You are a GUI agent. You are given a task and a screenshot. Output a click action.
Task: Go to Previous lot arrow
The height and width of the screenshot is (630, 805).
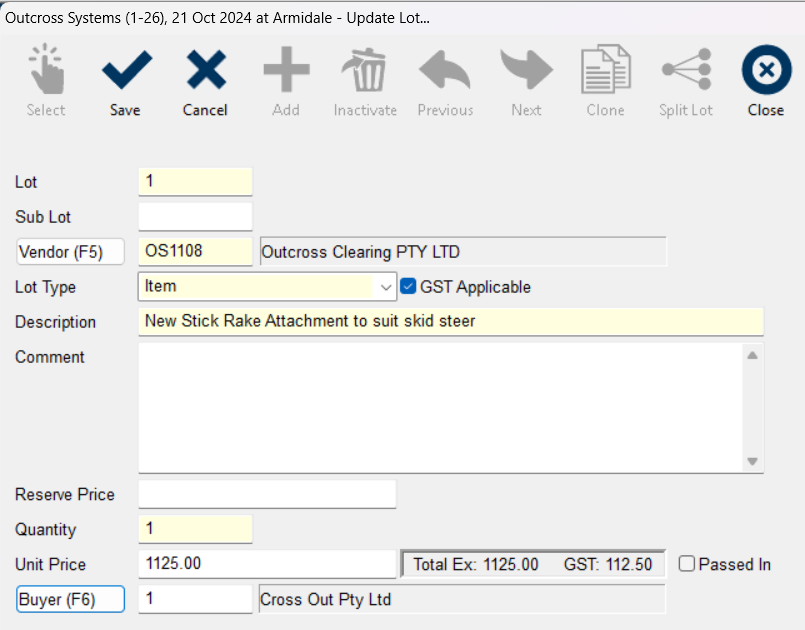(x=445, y=72)
